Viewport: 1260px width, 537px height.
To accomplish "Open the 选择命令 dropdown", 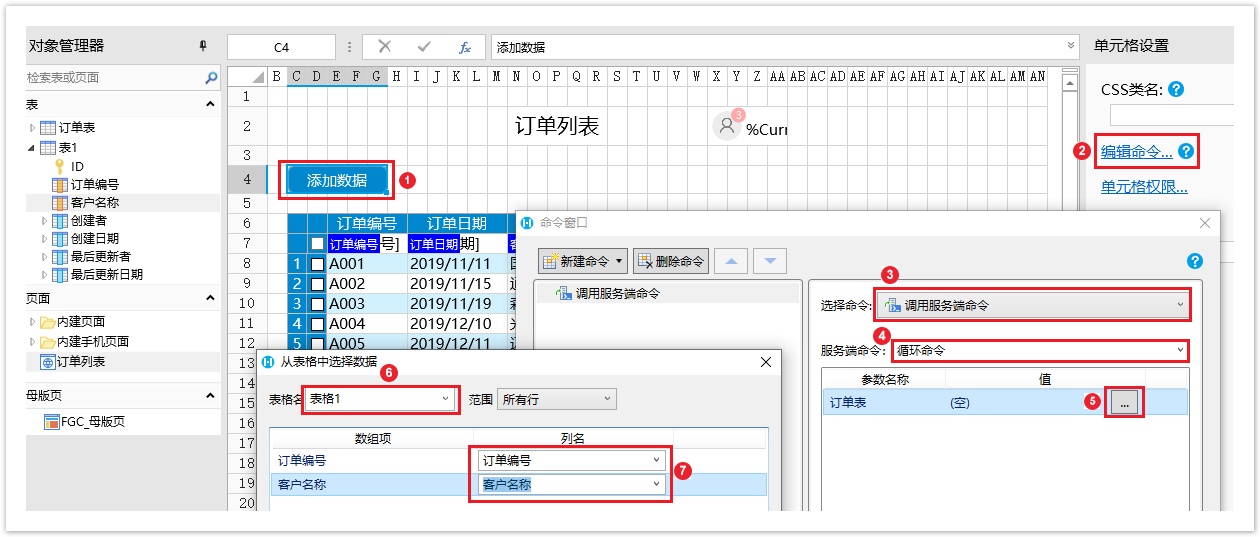I will coord(1034,305).
